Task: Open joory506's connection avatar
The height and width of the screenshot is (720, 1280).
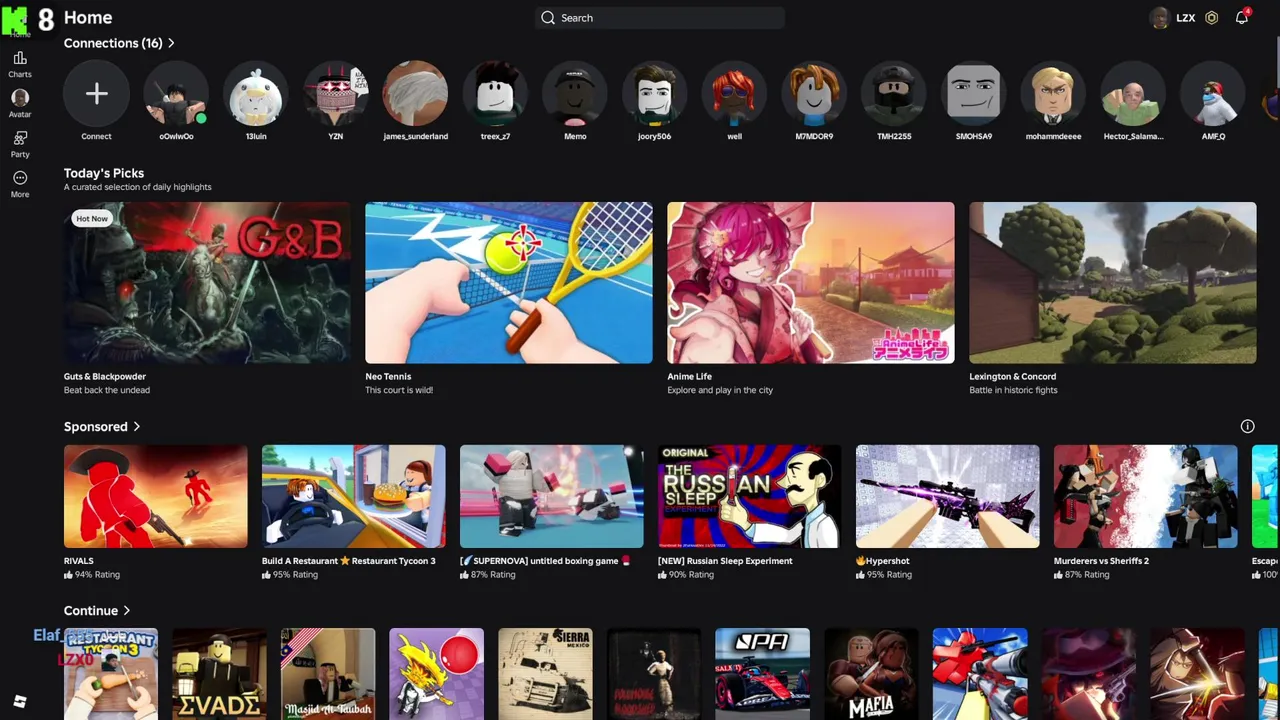Action: pos(655,94)
